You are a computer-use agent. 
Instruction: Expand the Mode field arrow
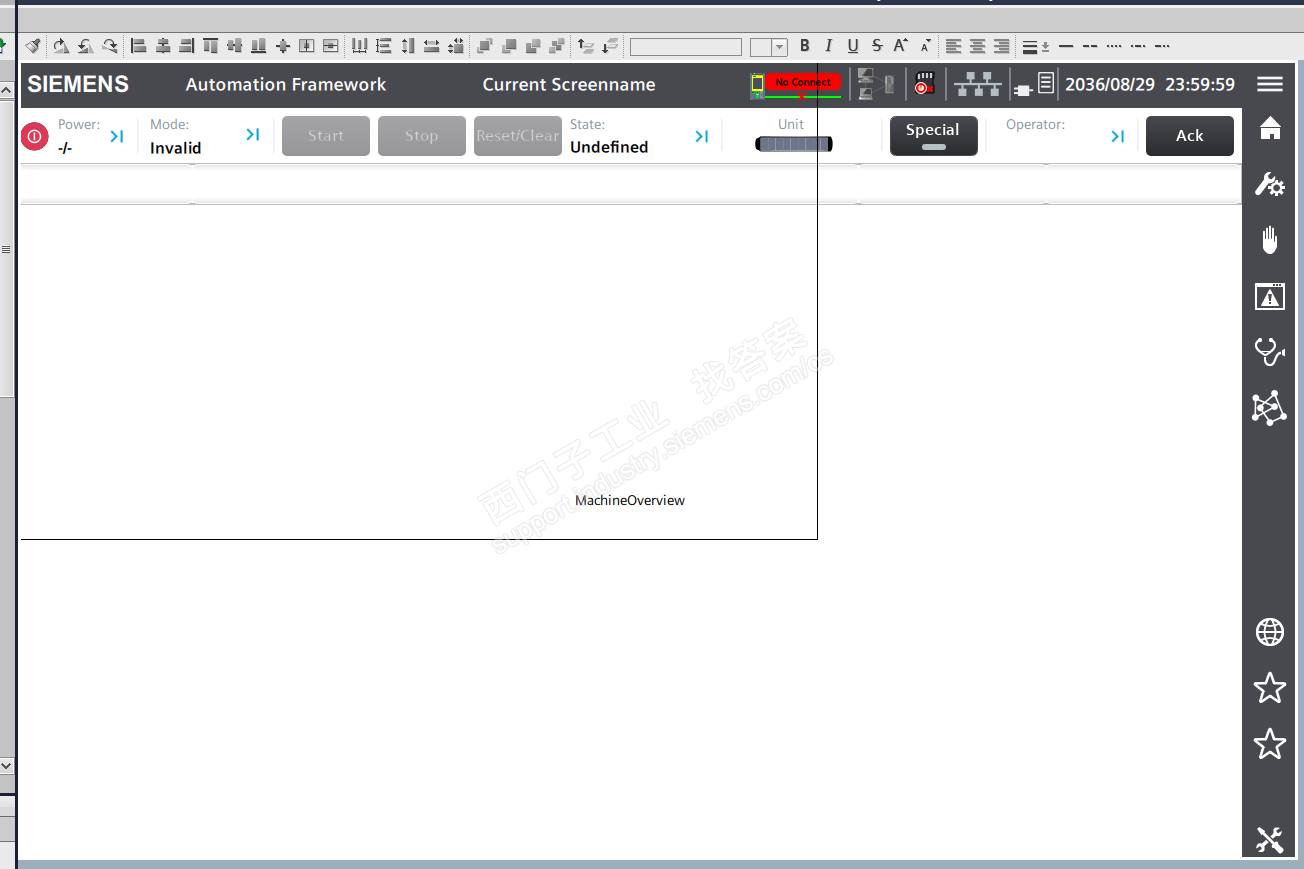(x=253, y=135)
